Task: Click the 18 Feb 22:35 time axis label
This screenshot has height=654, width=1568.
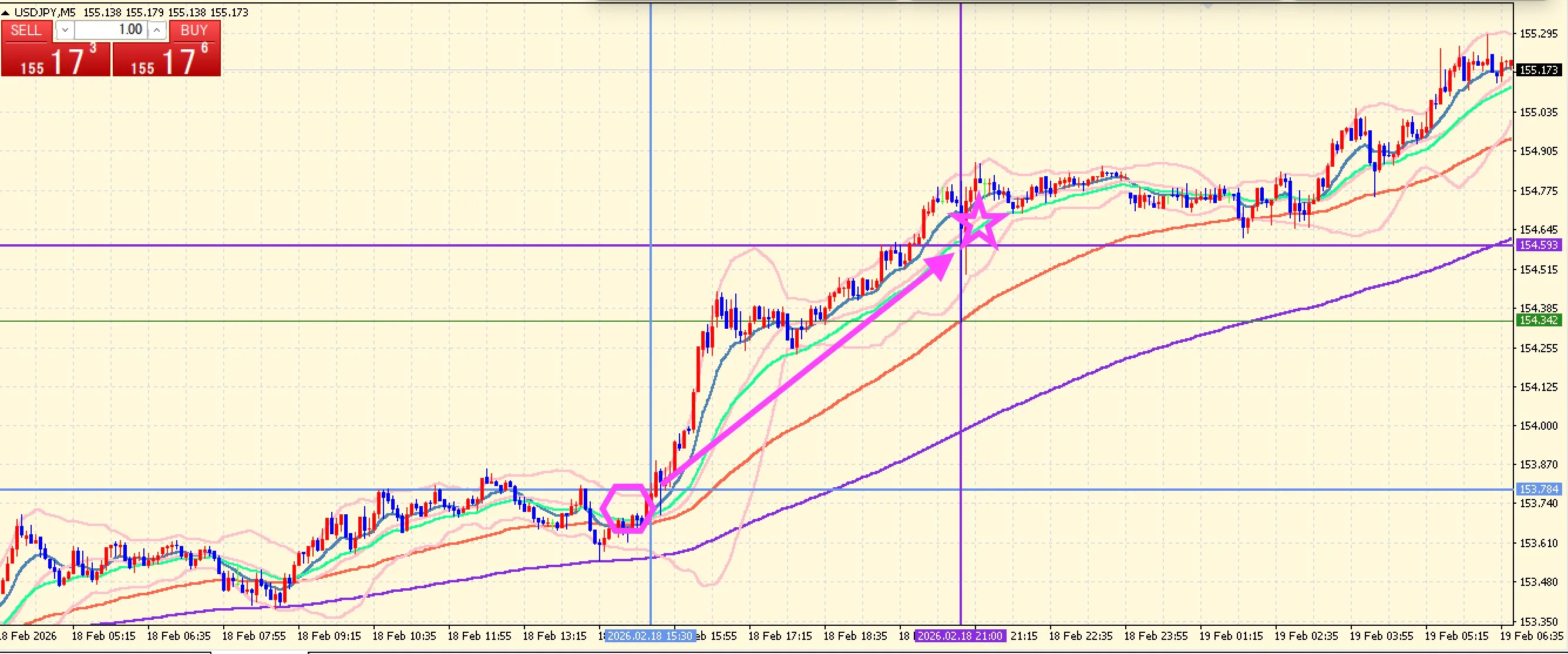Action: point(1081,636)
